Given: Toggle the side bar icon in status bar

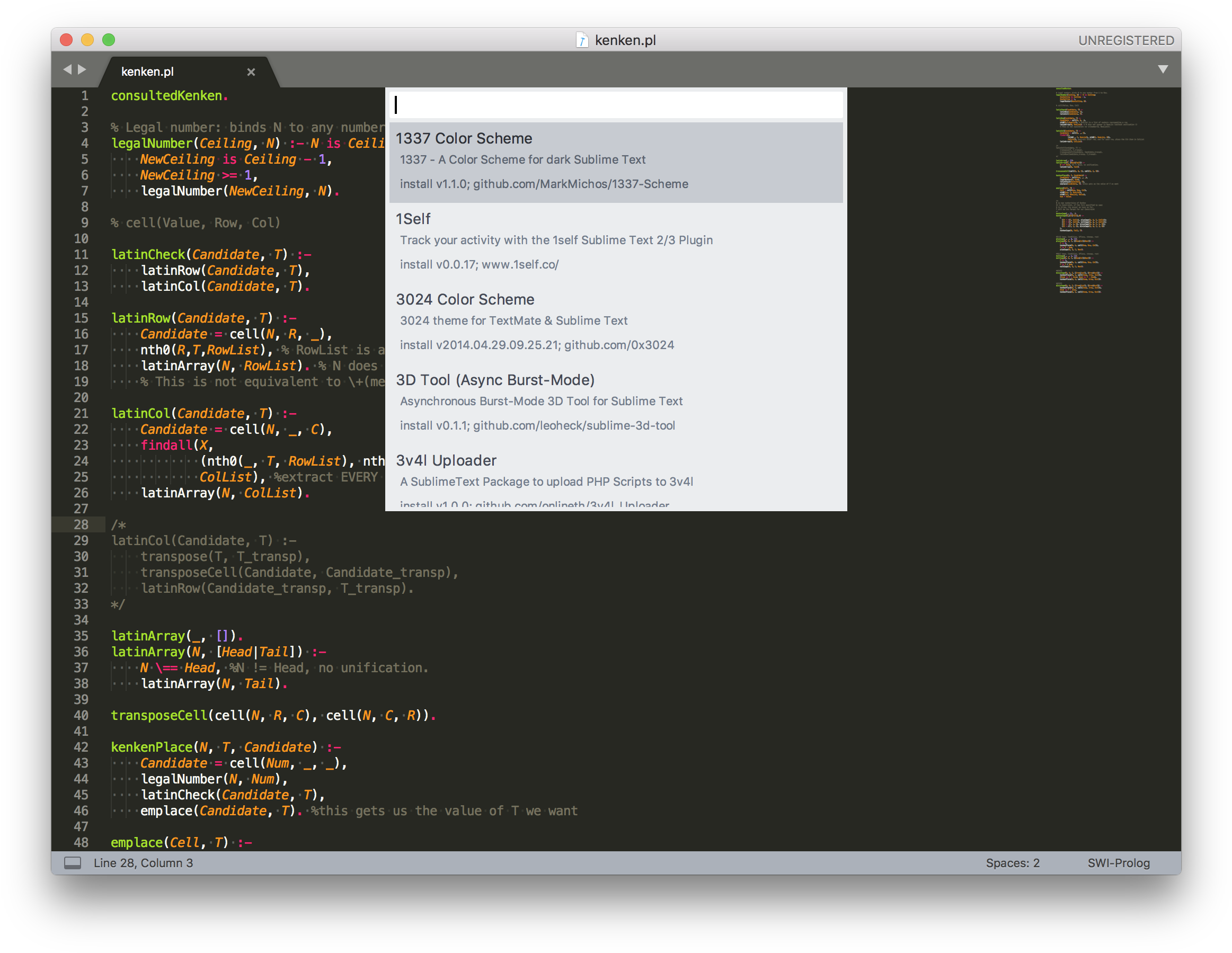Looking at the screenshot, I should [72, 863].
